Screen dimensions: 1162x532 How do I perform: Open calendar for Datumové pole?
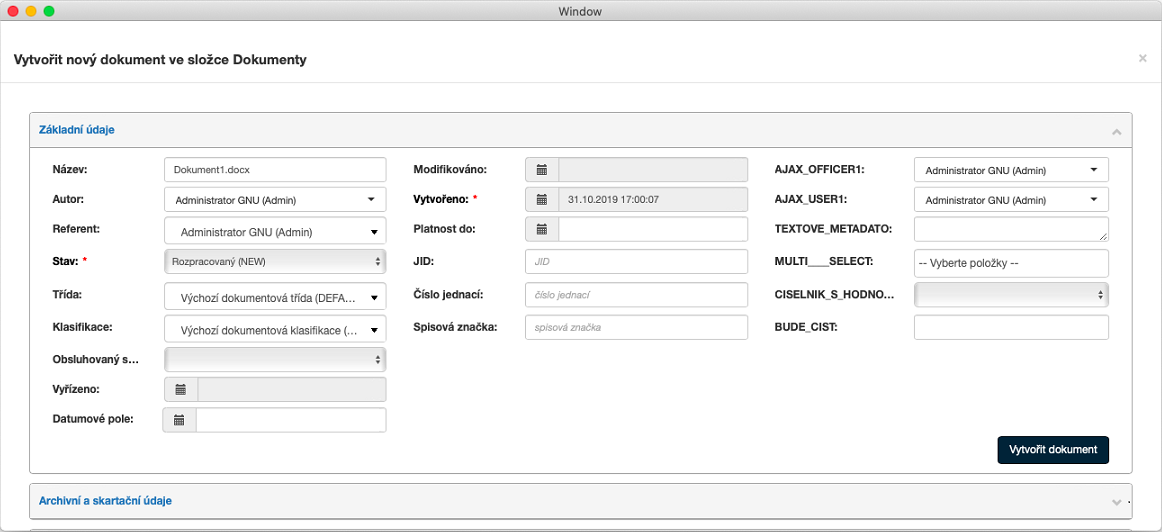pyautogui.click(x=180, y=420)
